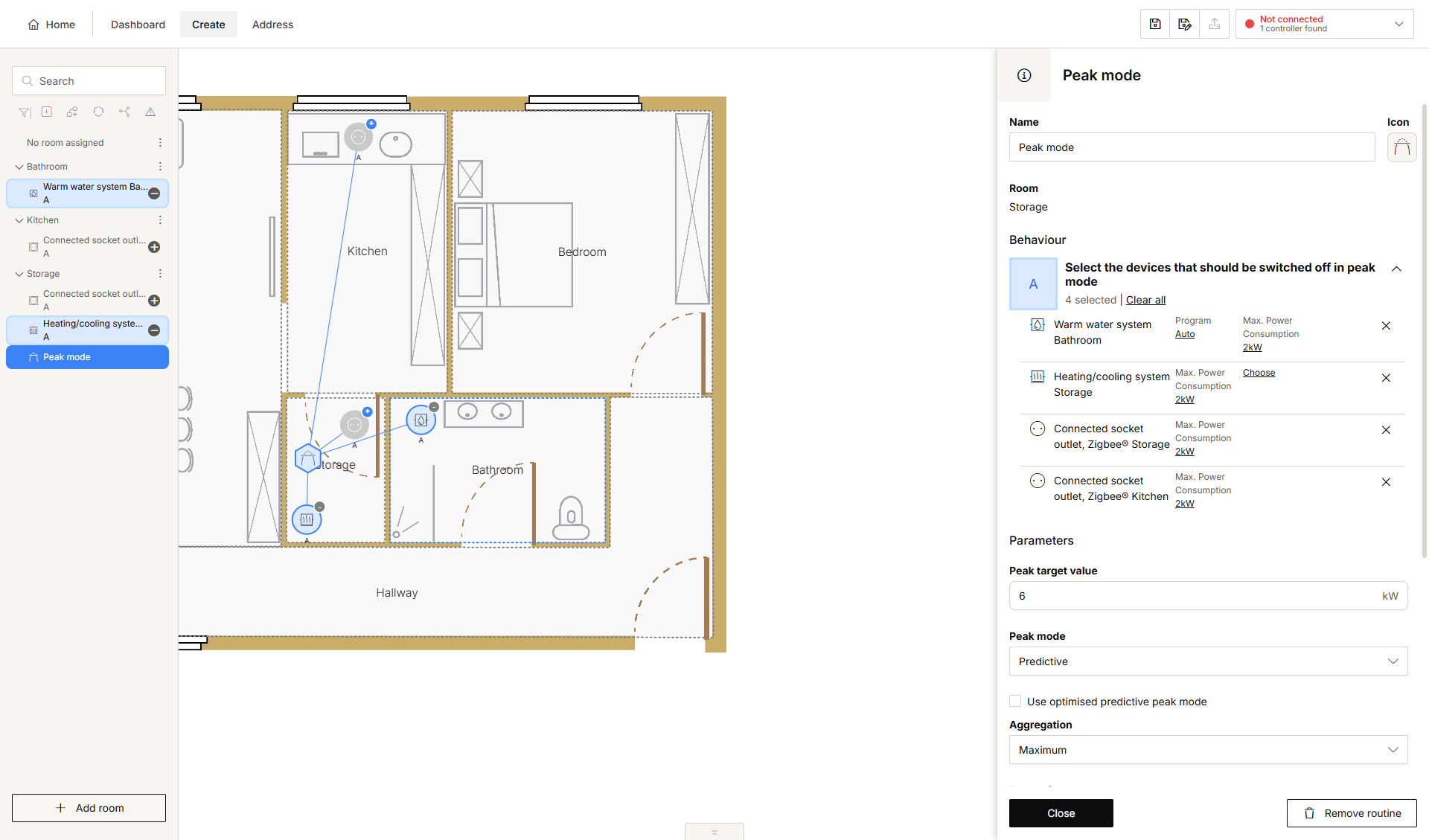The width and height of the screenshot is (1429, 840).
Task: Click the Remove routine button
Action: pyautogui.click(x=1352, y=813)
